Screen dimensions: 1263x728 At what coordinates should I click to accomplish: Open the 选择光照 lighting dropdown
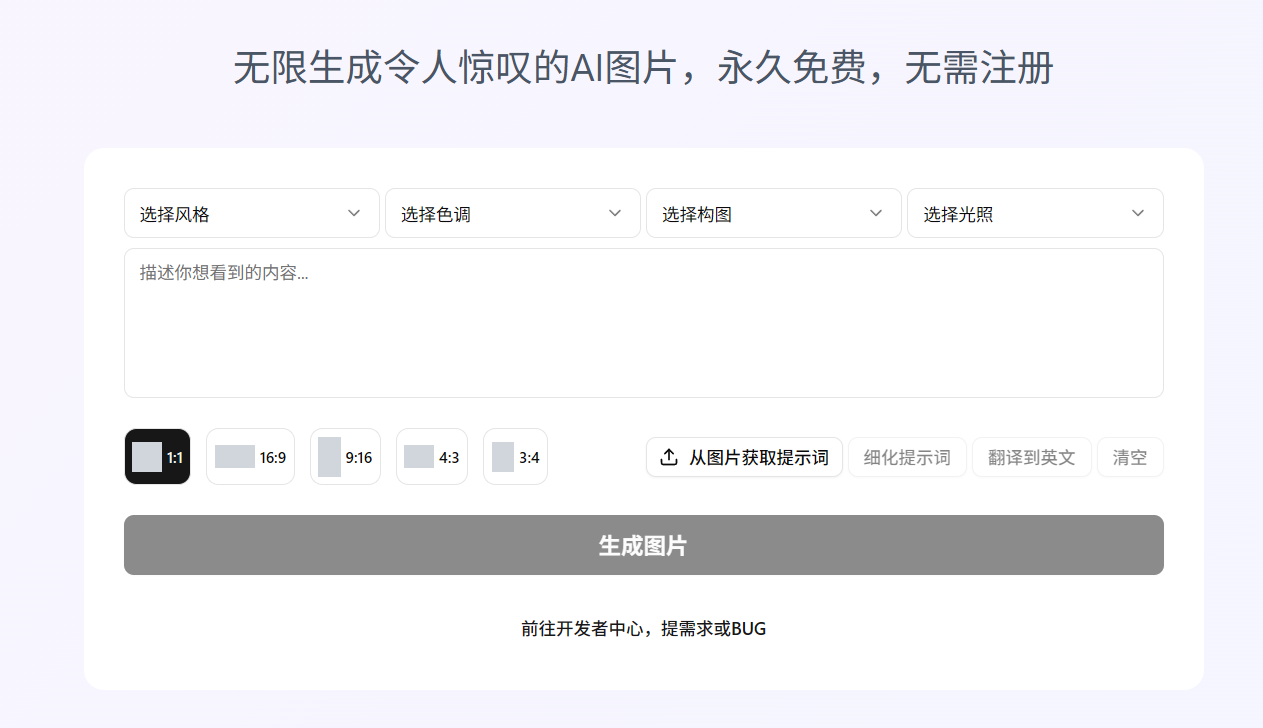point(1035,213)
